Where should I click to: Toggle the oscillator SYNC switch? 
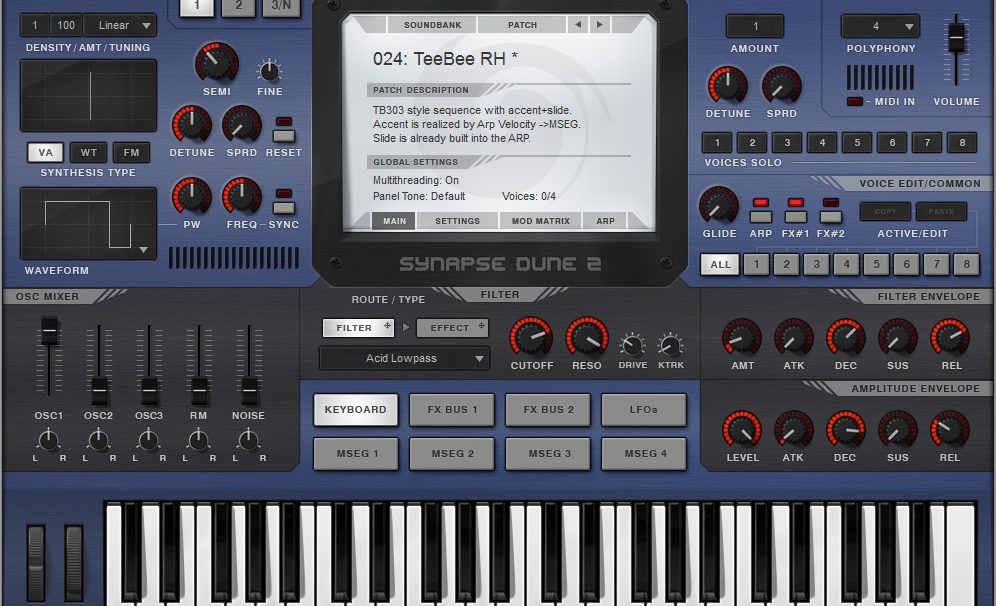pyautogui.click(x=283, y=207)
